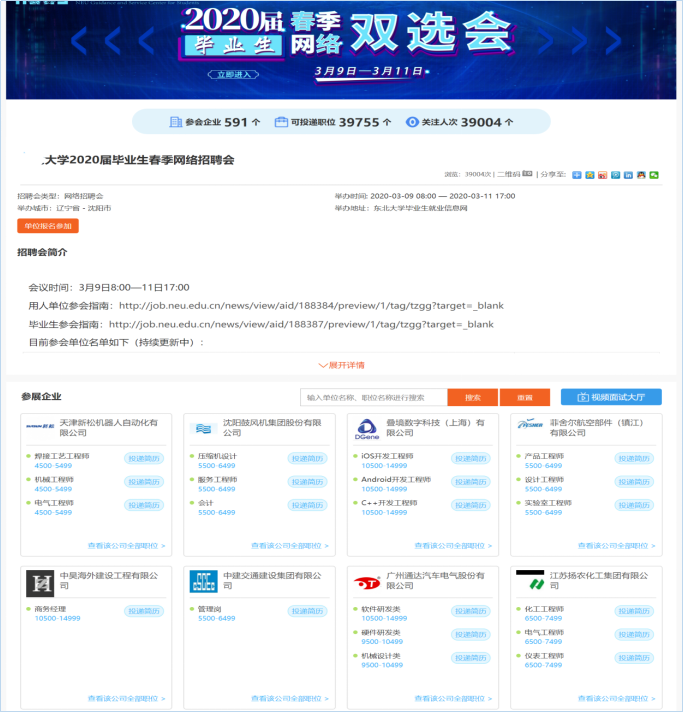
Task: Click the orange 搜索 button
Action: point(472,397)
